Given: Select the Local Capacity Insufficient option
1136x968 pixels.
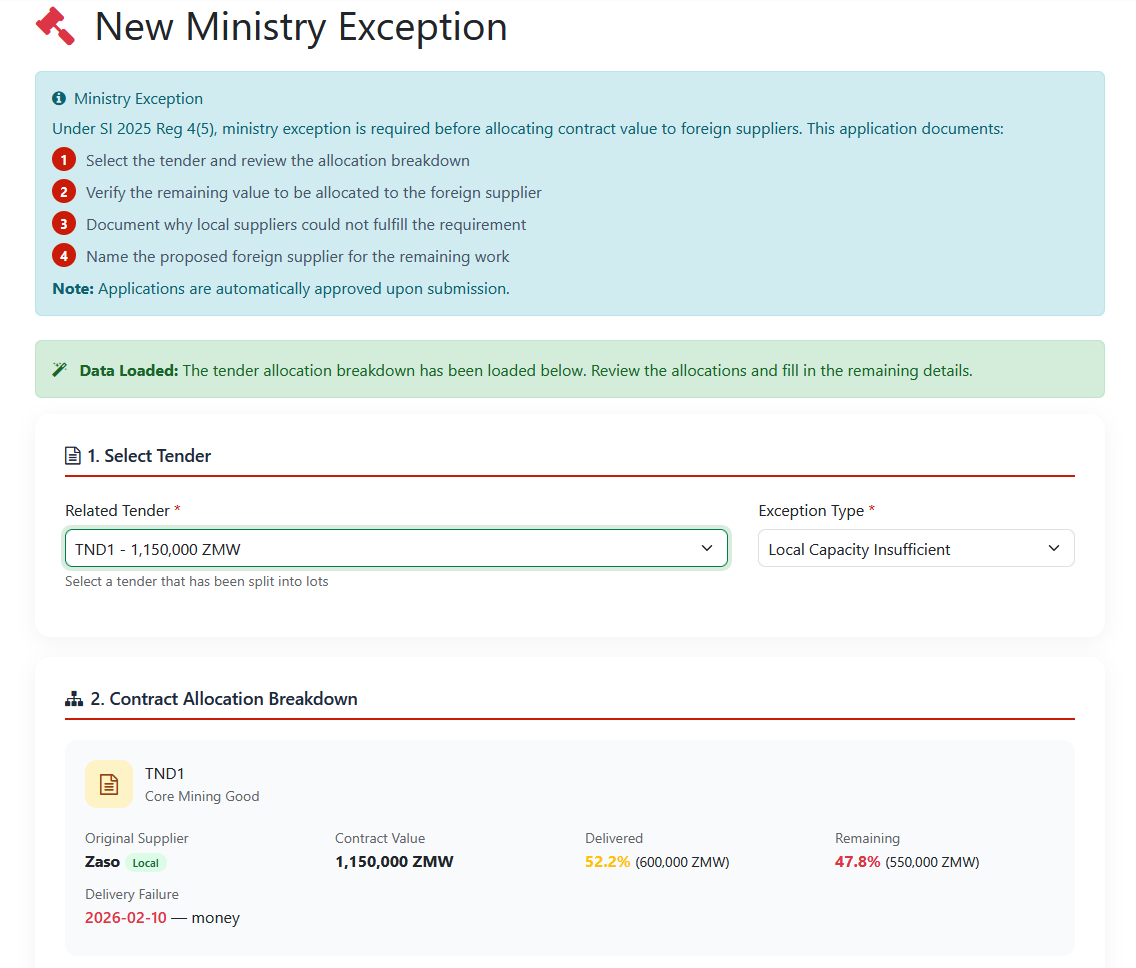Looking at the screenshot, I should 915,548.
